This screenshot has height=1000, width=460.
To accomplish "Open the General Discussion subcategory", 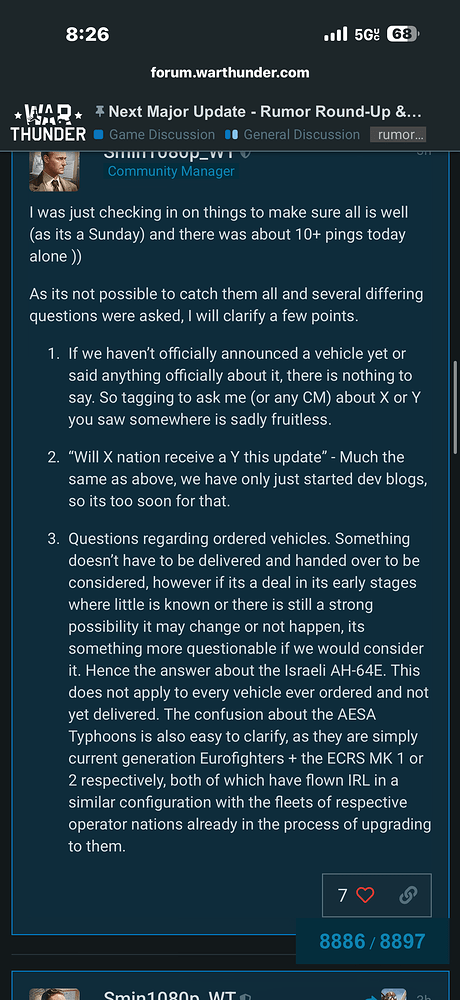I will click(293, 135).
